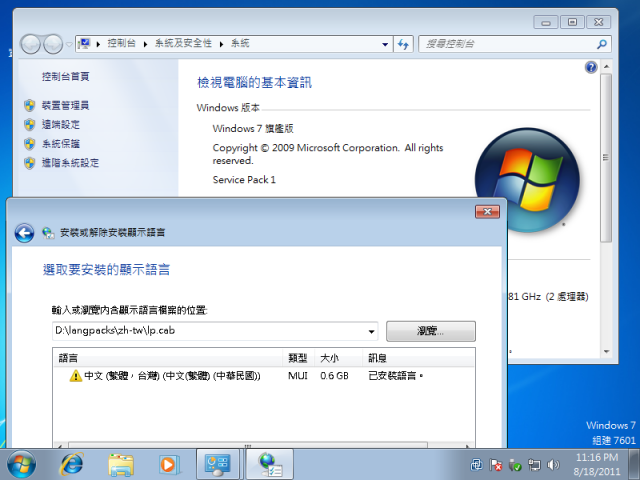Click the warning icon on the Chinese language row
Viewport: 640px width, 480px height.
coord(76,376)
